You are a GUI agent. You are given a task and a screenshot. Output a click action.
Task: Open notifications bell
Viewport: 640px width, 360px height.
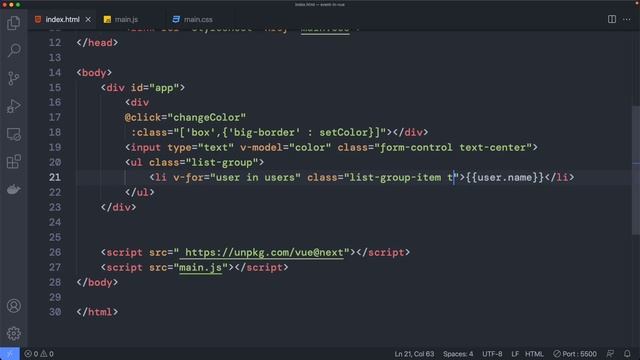tap(627, 354)
